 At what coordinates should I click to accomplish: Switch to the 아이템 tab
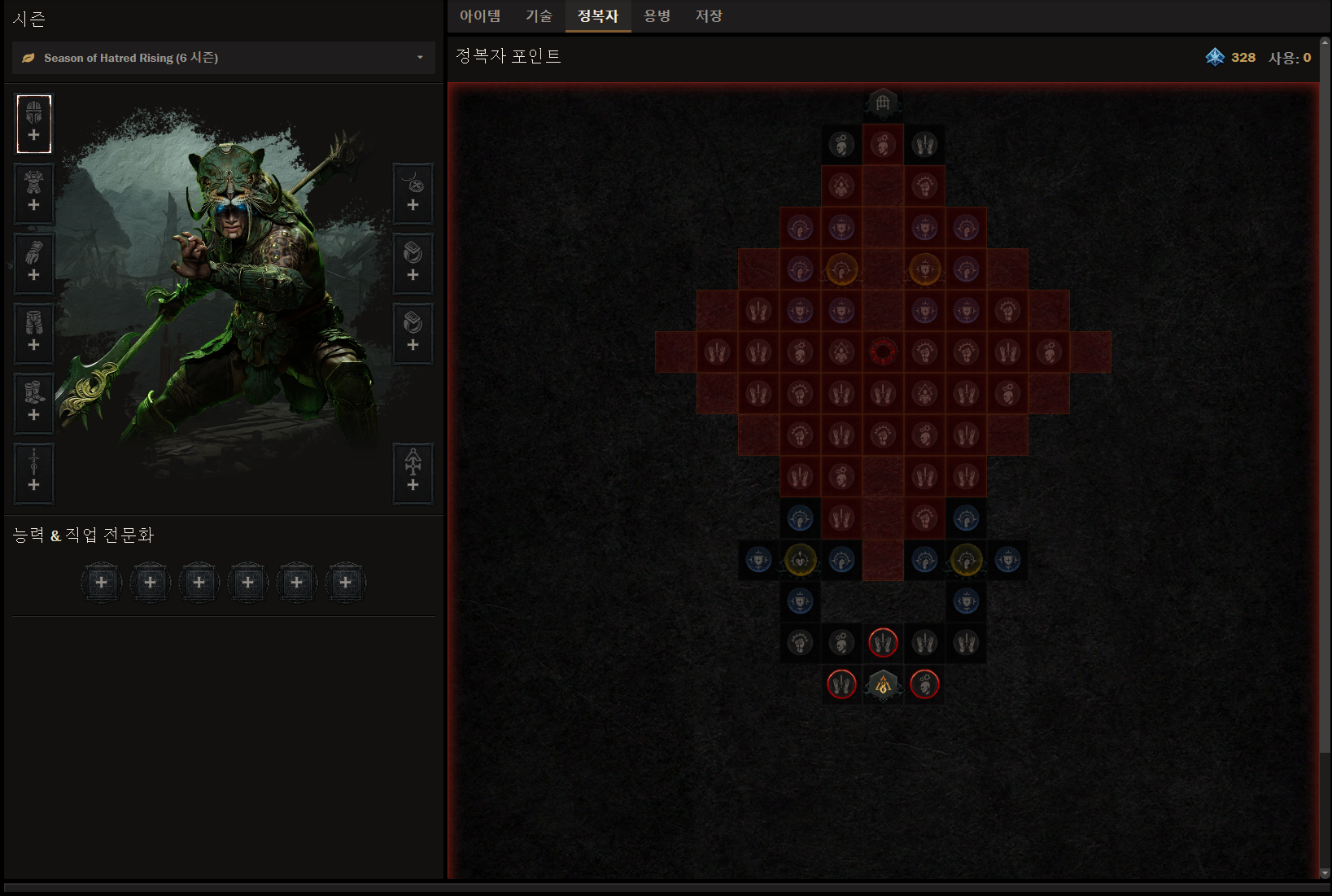click(480, 15)
